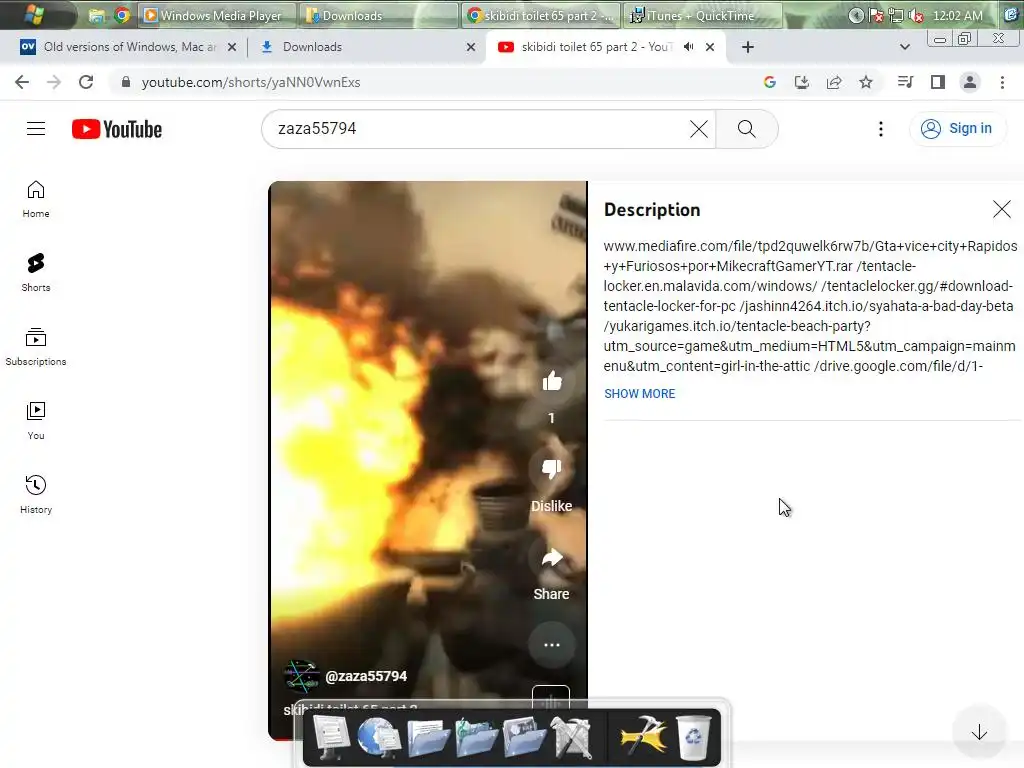Dislike the short
The image size is (1024, 768).
click(552, 469)
